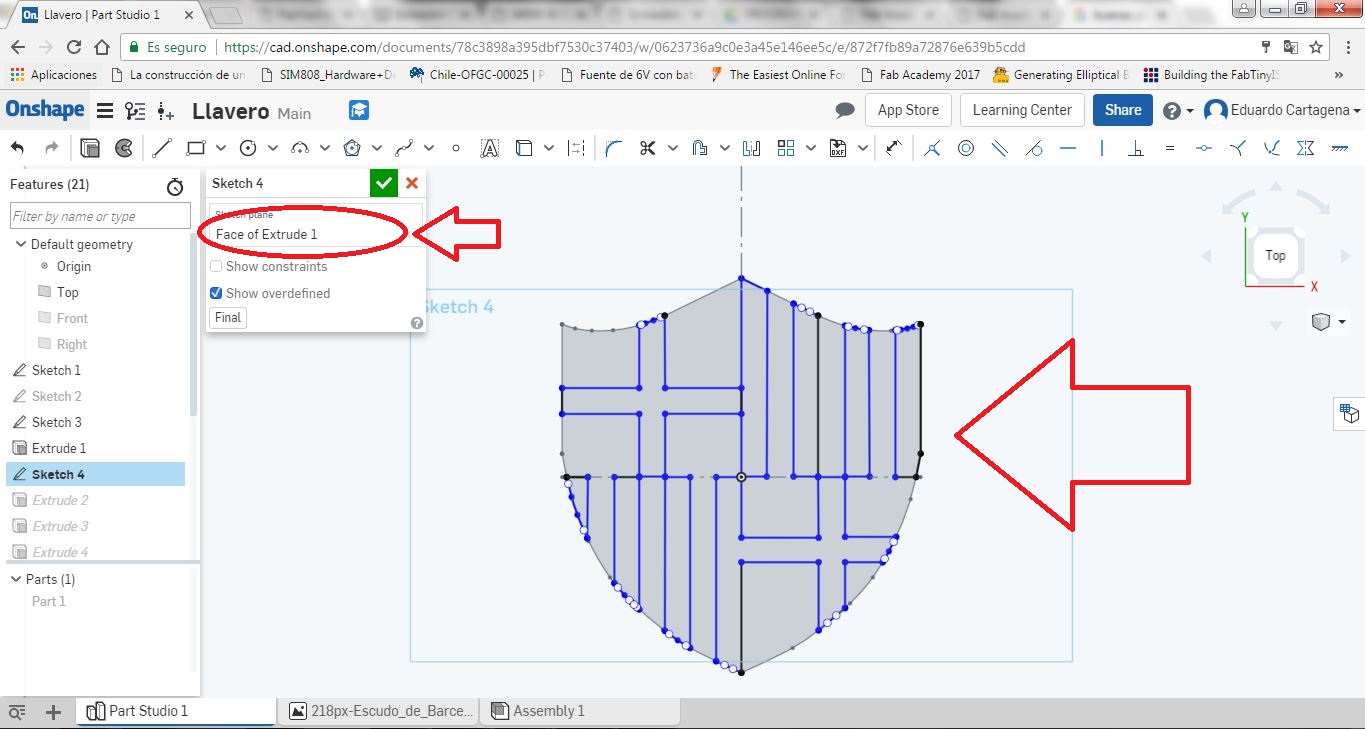This screenshot has width=1365, height=729.
Task: Open the Eduardo Cartagena account menu
Action: tap(1282, 110)
